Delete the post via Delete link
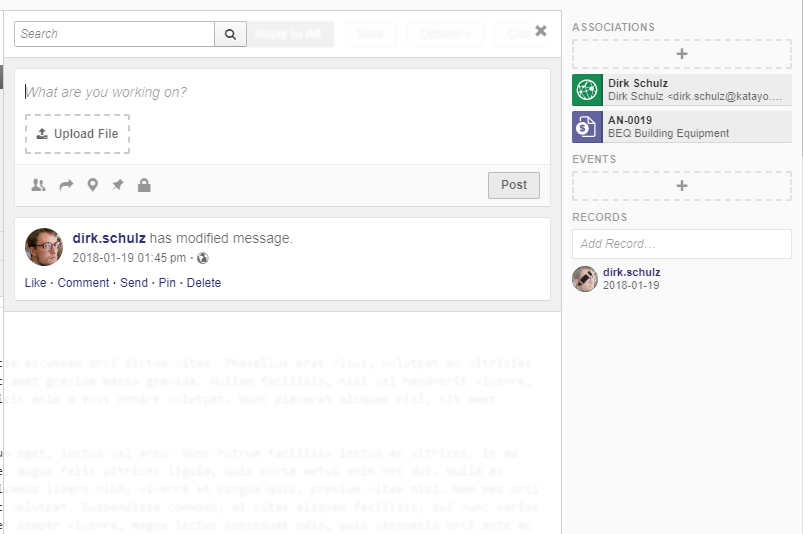The image size is (803, 534). click(x=203, y=283)
